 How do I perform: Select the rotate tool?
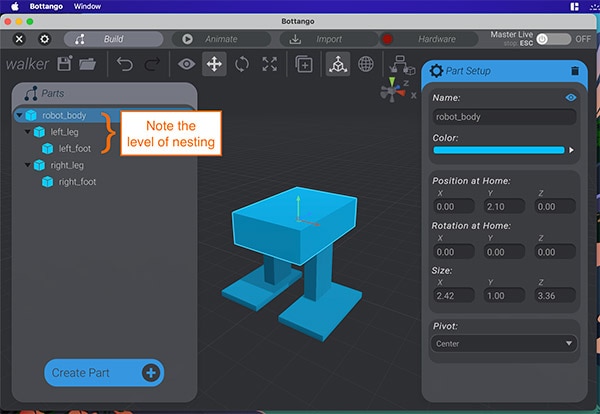coord(242,64)
